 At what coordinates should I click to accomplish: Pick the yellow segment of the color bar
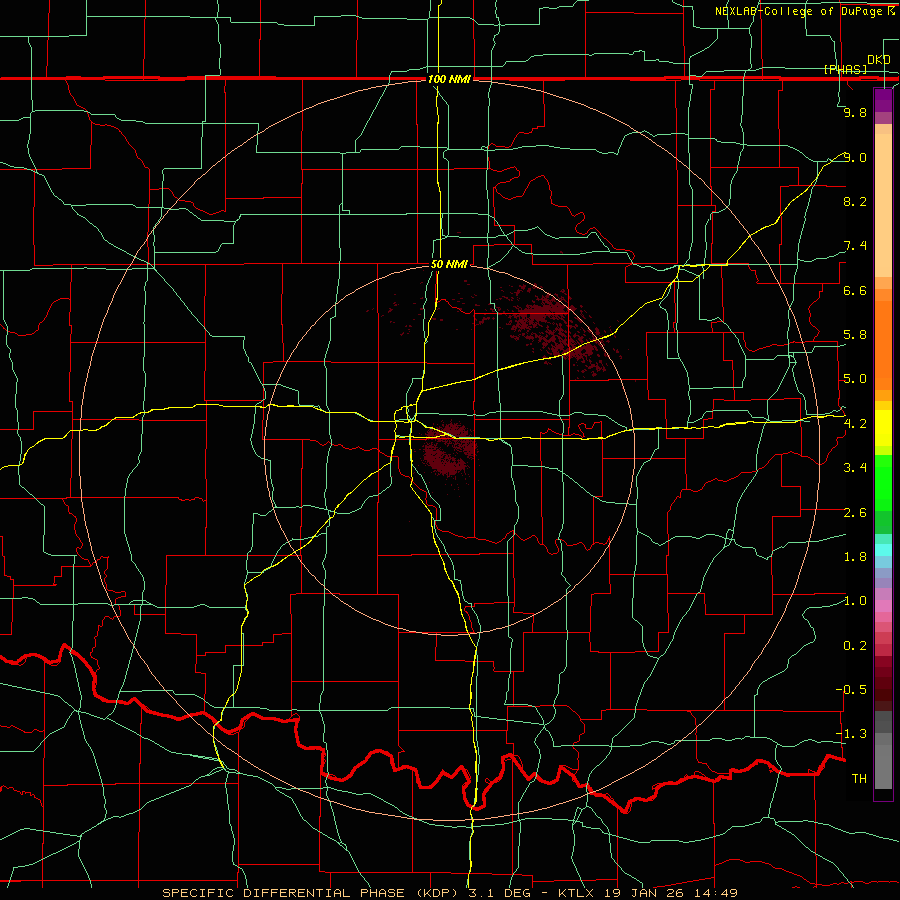click(x=883, y=428)
